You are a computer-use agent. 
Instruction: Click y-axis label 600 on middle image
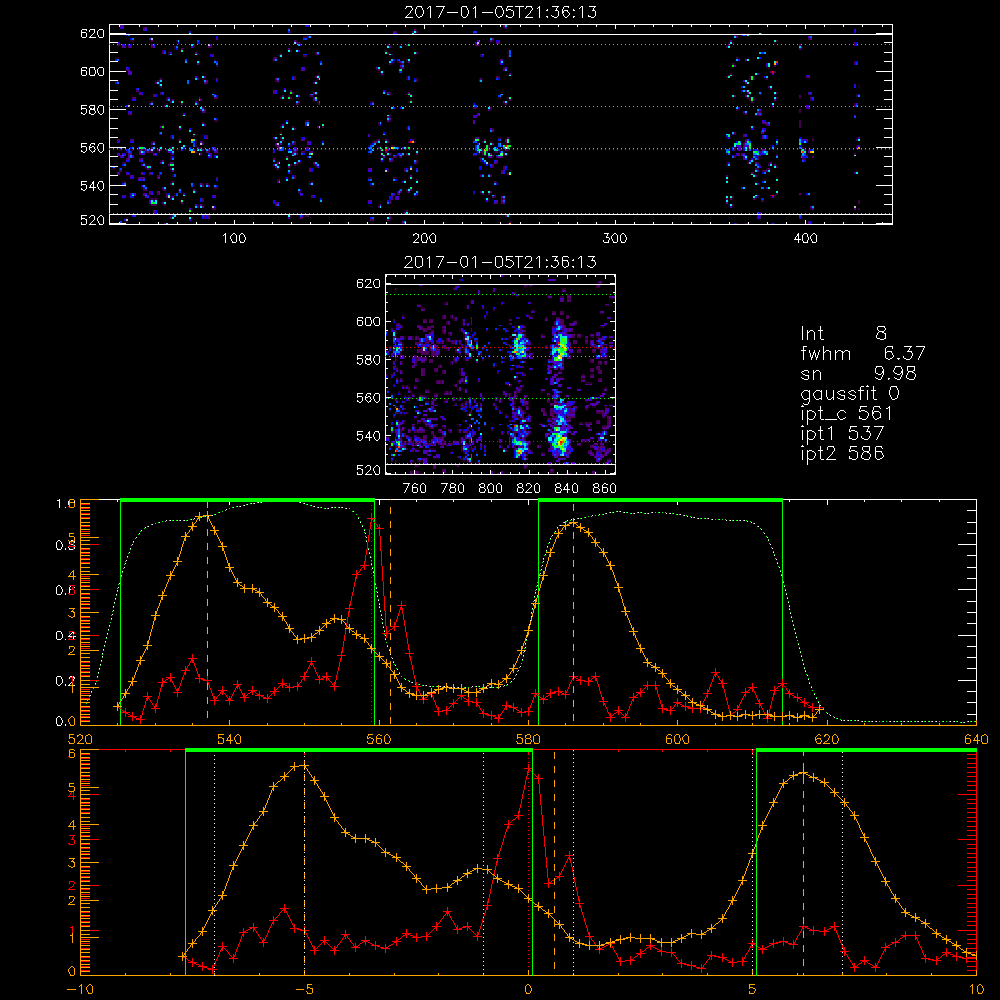(x=369, y=321)
